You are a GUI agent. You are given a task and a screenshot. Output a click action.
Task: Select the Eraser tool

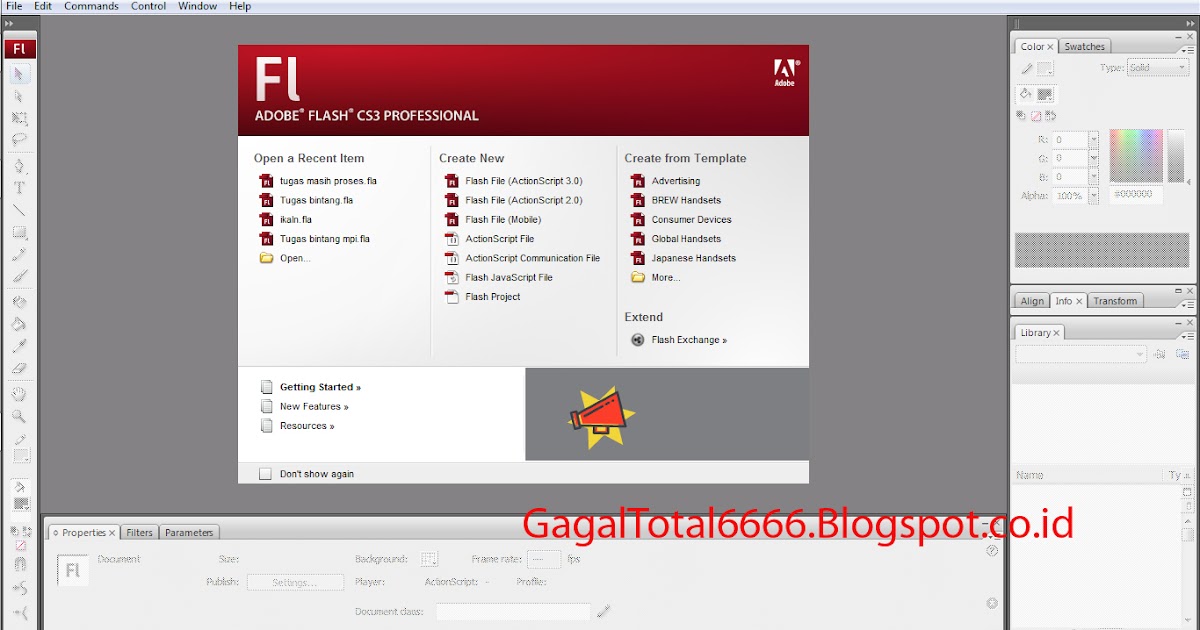19,368
